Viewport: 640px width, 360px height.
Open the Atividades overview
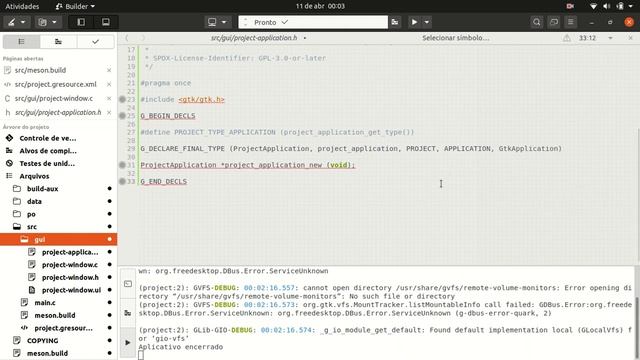pos(22,6)
